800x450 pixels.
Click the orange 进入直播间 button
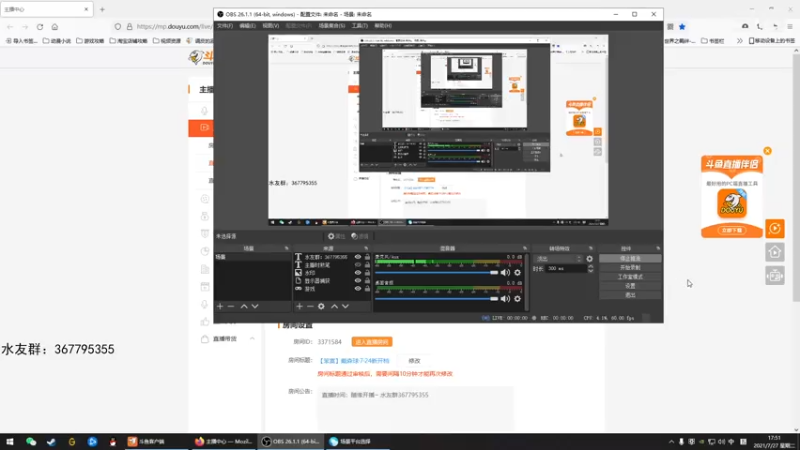pos(372,342)
